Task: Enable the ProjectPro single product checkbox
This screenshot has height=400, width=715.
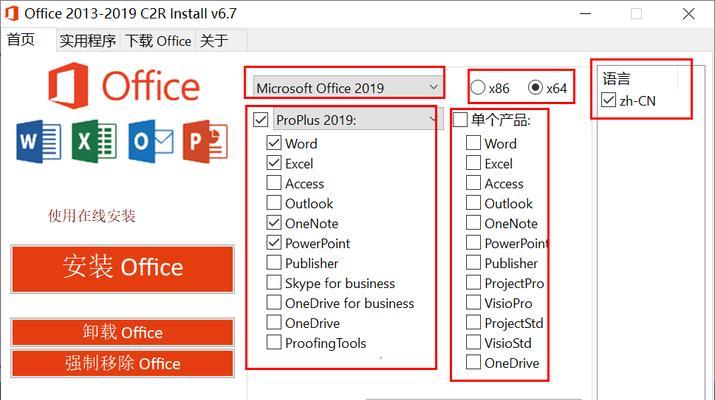Action: click(473, 283)
